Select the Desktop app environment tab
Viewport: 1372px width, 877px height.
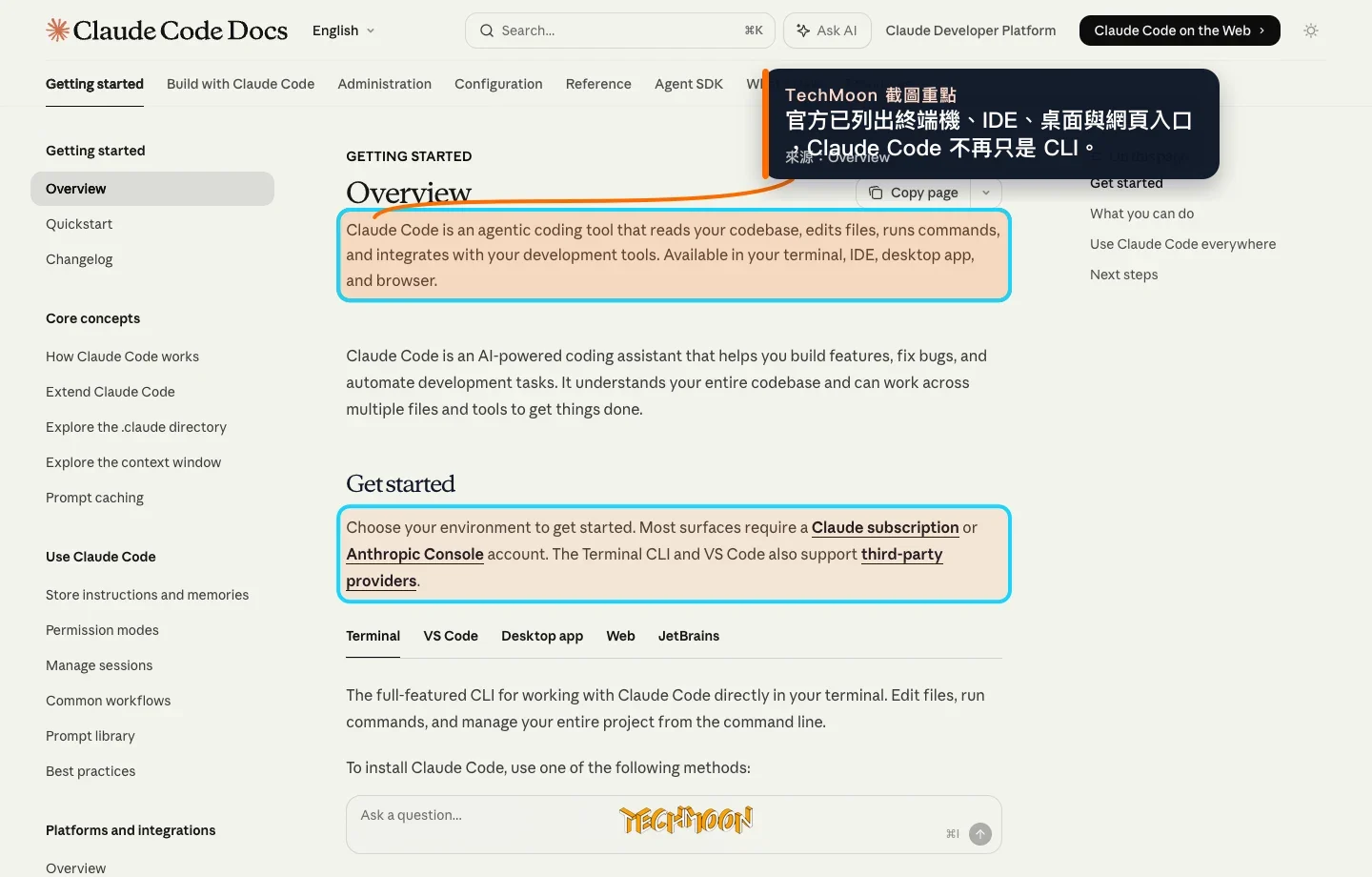click(x=542, y=636)
